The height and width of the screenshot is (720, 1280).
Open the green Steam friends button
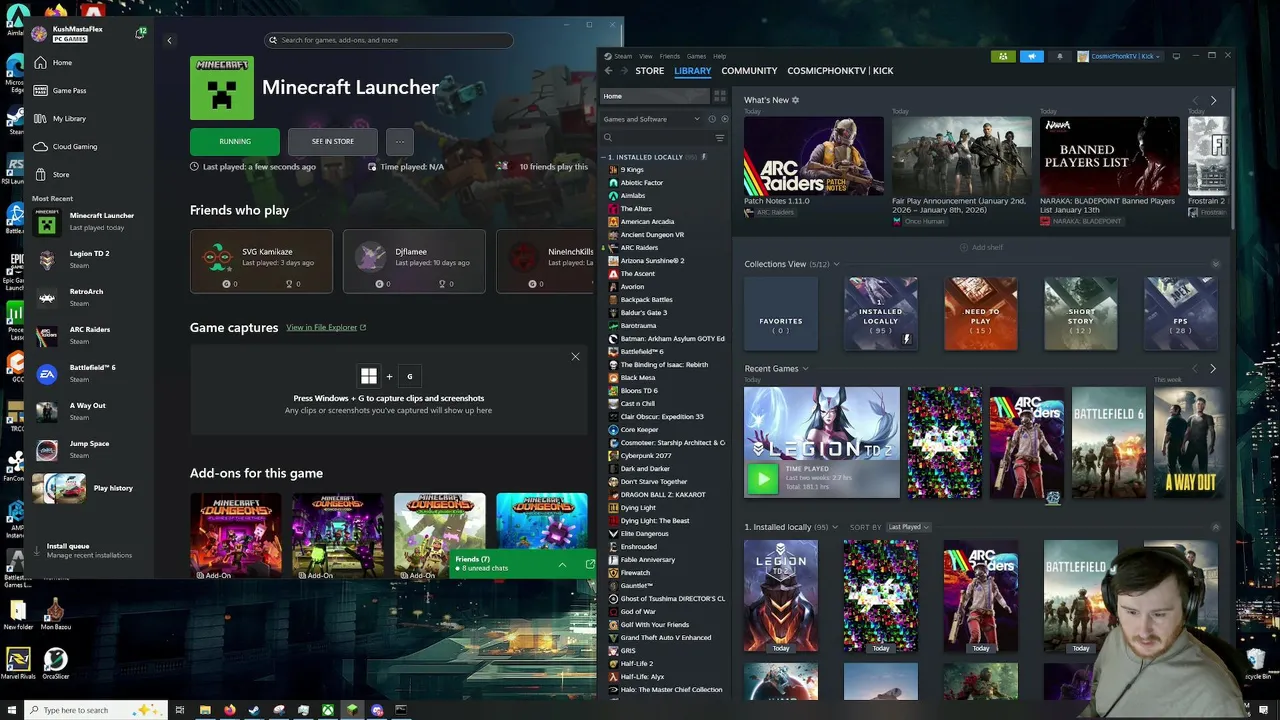1003,56
